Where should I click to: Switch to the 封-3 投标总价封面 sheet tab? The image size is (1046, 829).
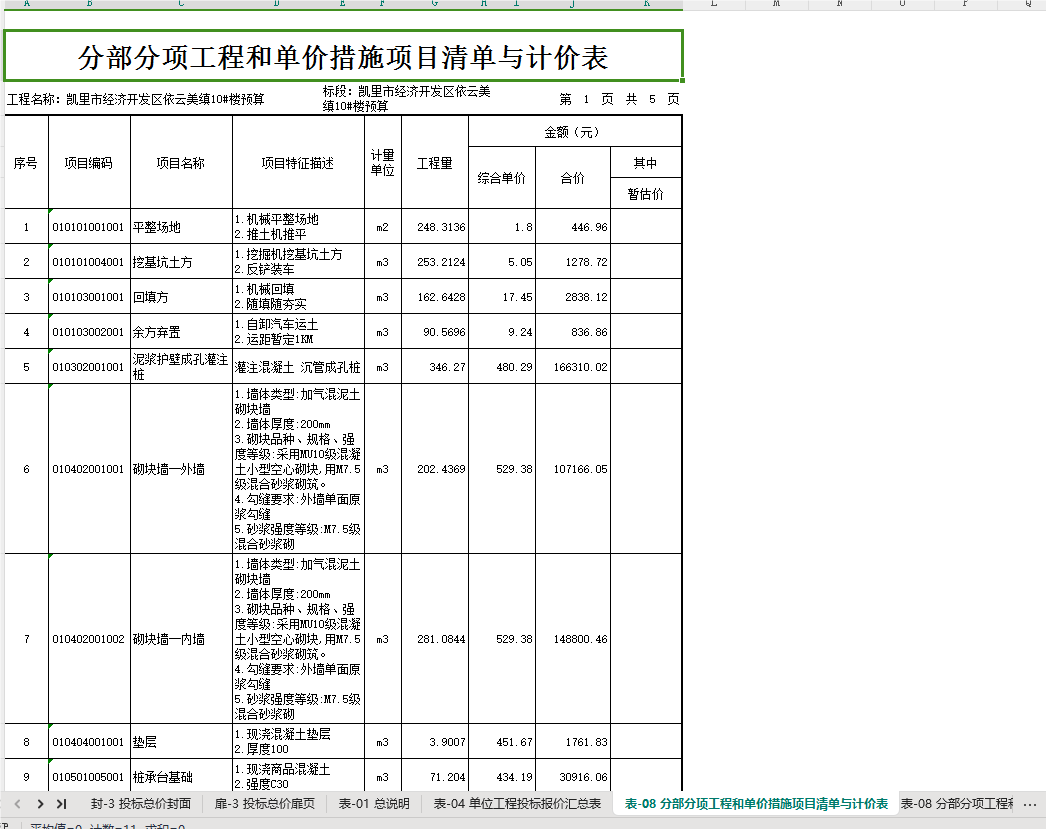pyautogui.click(x=141, y=804)
